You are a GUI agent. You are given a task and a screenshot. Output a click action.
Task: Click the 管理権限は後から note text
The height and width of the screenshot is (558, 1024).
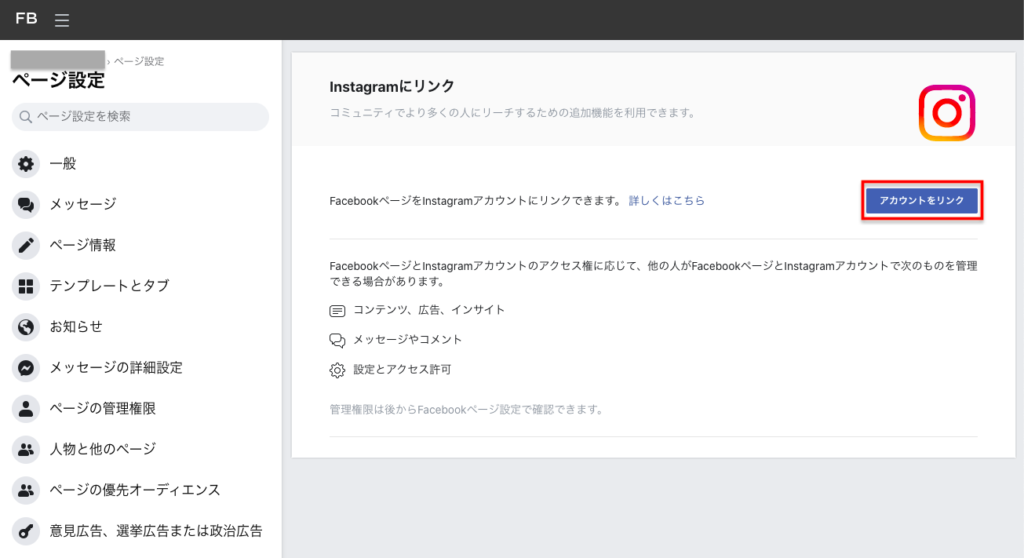(x=467, y=410)
